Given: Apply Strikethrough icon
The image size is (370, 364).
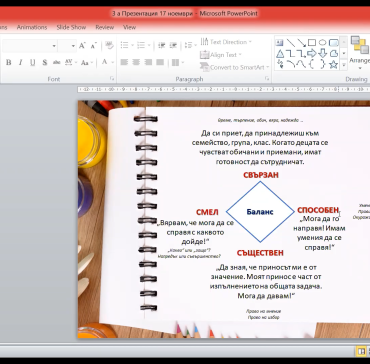Looking at the screenshot, I should click(57, 62).
